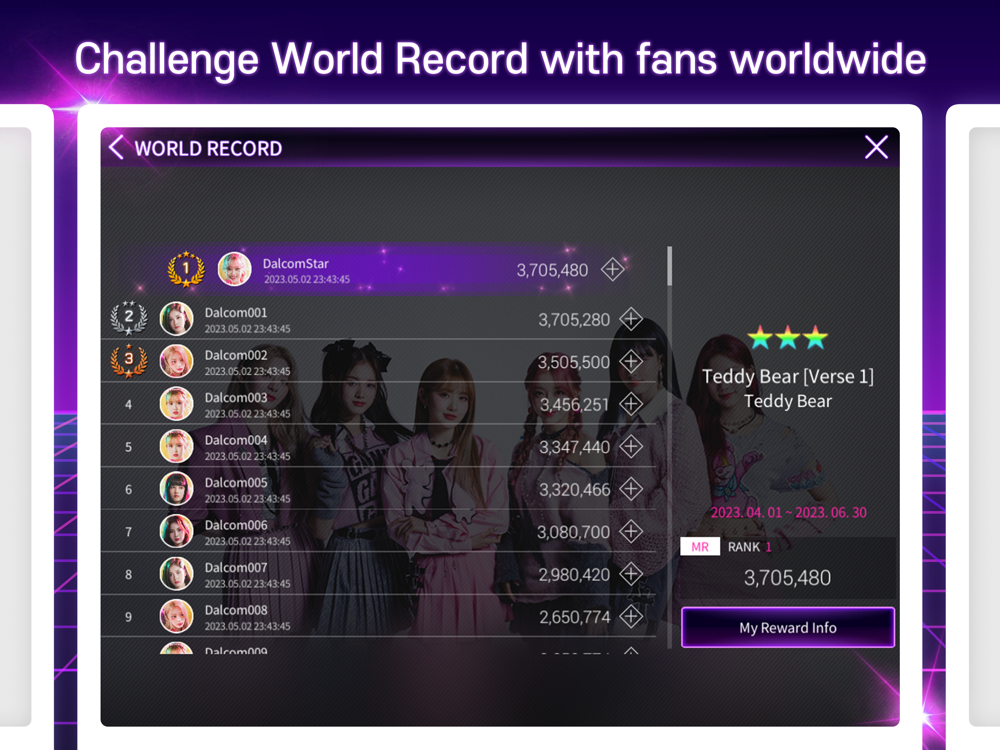The height and width of the screenshot is (750, 1000).
Task: Click the gold rank 1 laurel badge
Action: tap(186, 268)
